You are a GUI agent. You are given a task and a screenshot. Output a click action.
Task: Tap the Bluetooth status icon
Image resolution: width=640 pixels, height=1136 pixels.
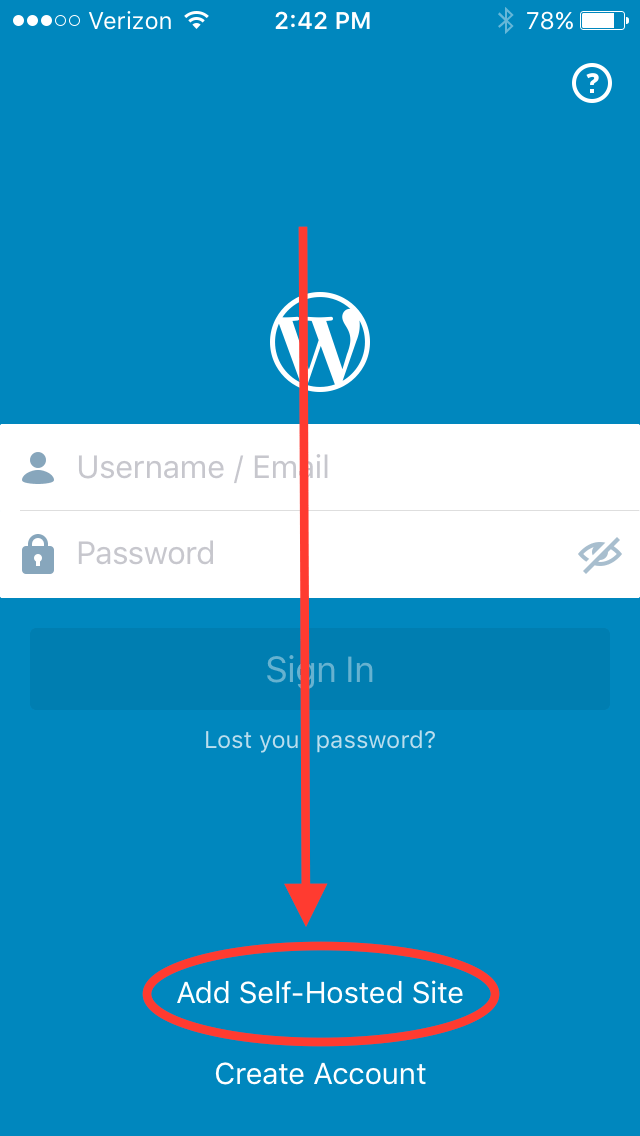504,20
